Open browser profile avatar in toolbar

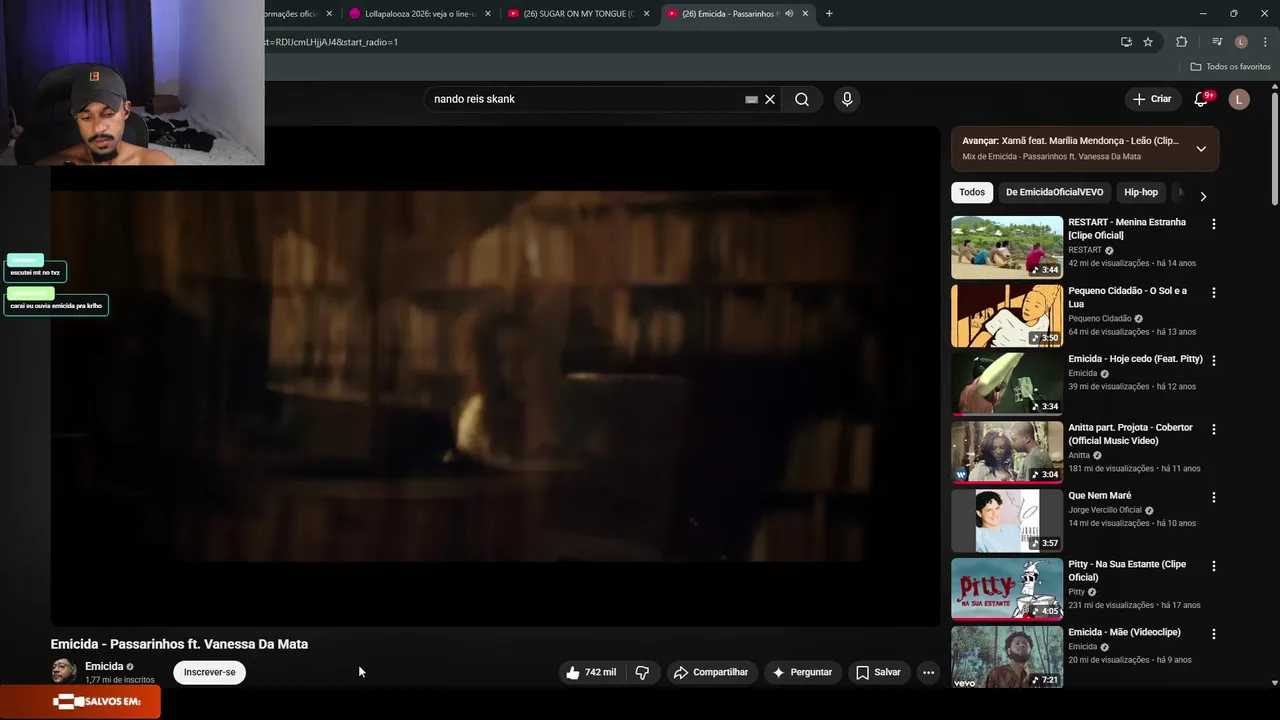(1241, 42)
